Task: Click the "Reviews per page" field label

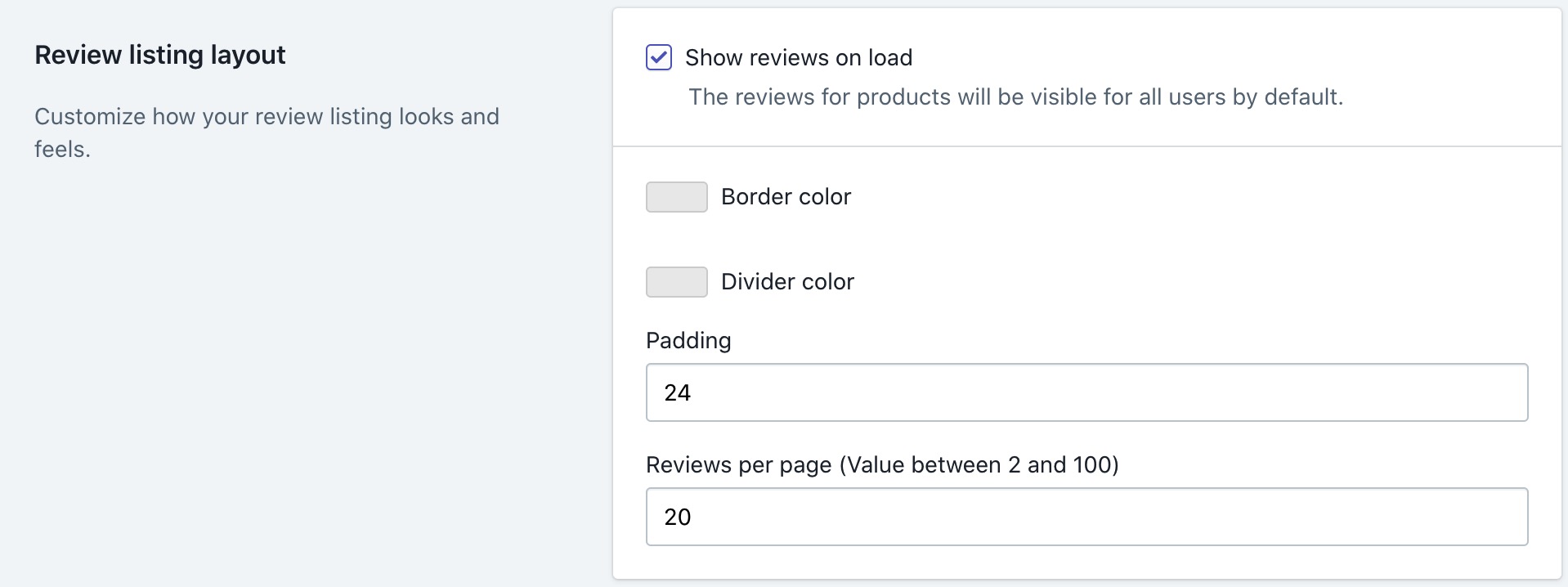Action: pyautogui.click(x=739, y=465)
